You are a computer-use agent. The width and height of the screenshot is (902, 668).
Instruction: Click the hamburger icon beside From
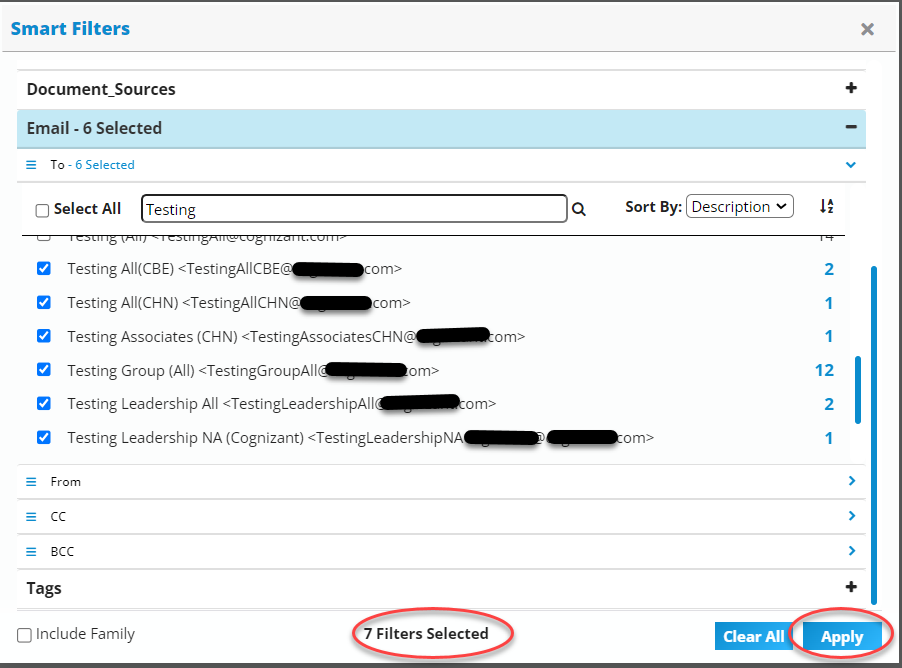click(33, 481)
